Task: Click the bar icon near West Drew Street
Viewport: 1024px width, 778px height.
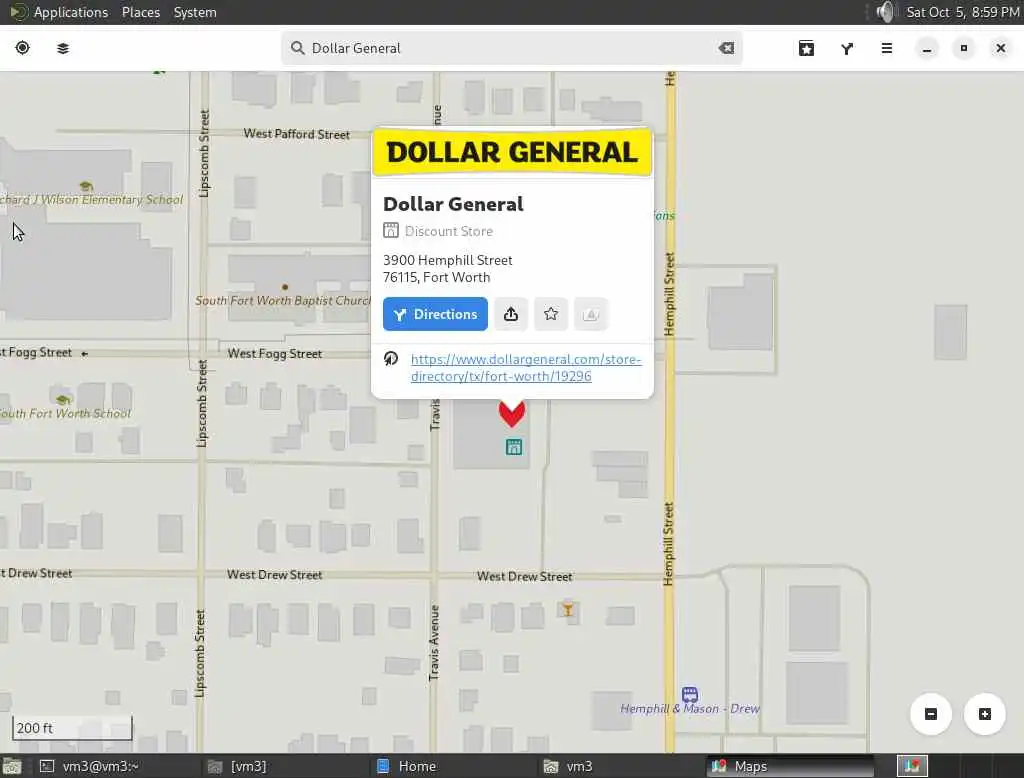Action: tap(568, 609)
